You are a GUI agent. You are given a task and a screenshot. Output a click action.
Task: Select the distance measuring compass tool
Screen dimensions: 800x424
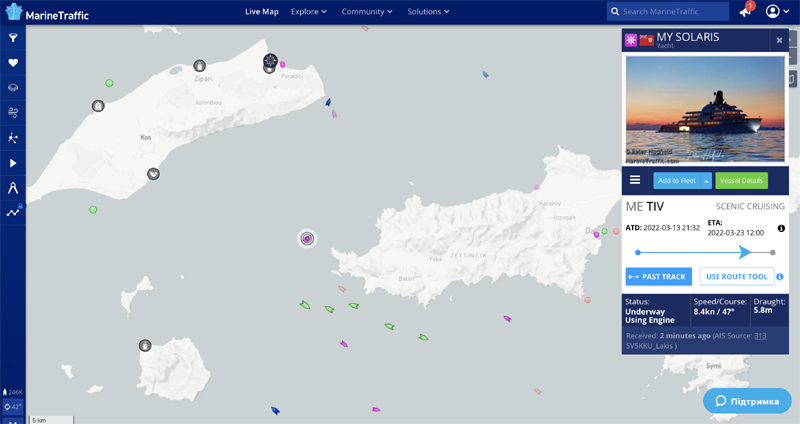tap(13, 187)
